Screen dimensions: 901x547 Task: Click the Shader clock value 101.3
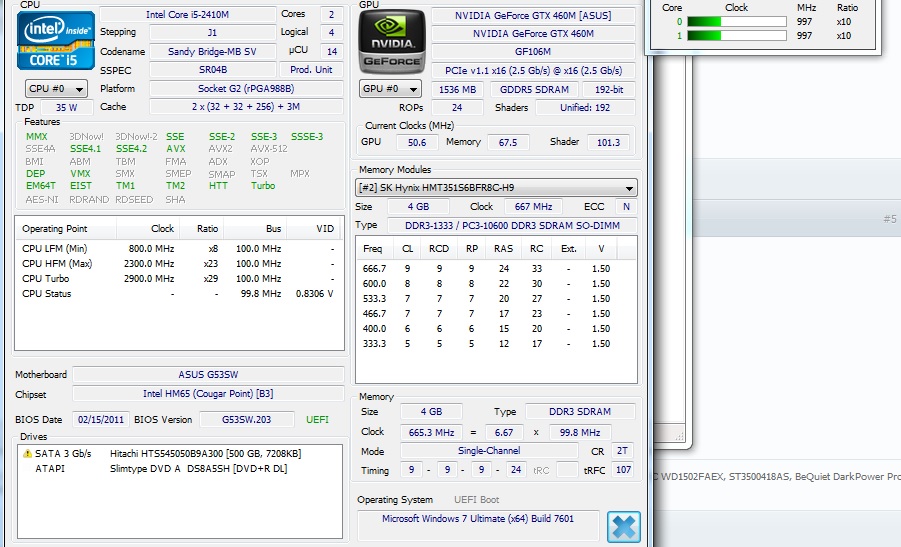(x=609, y=142)
